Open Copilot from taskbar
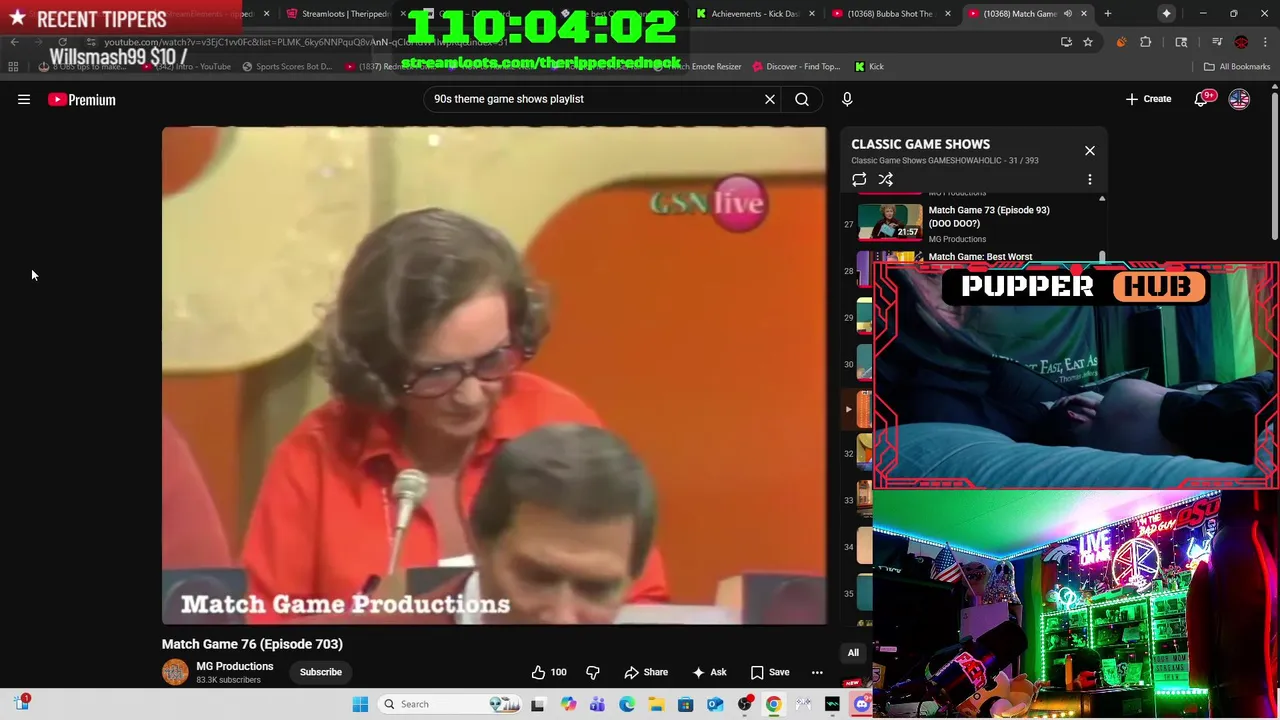 point(569,704)
